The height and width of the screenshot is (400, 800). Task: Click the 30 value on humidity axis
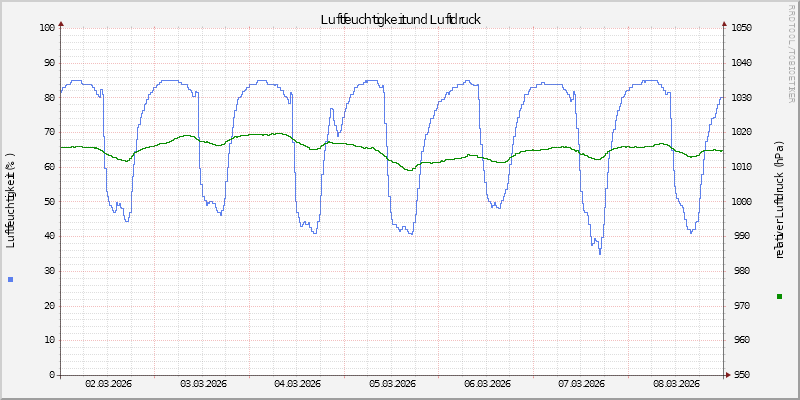point(49,271)
